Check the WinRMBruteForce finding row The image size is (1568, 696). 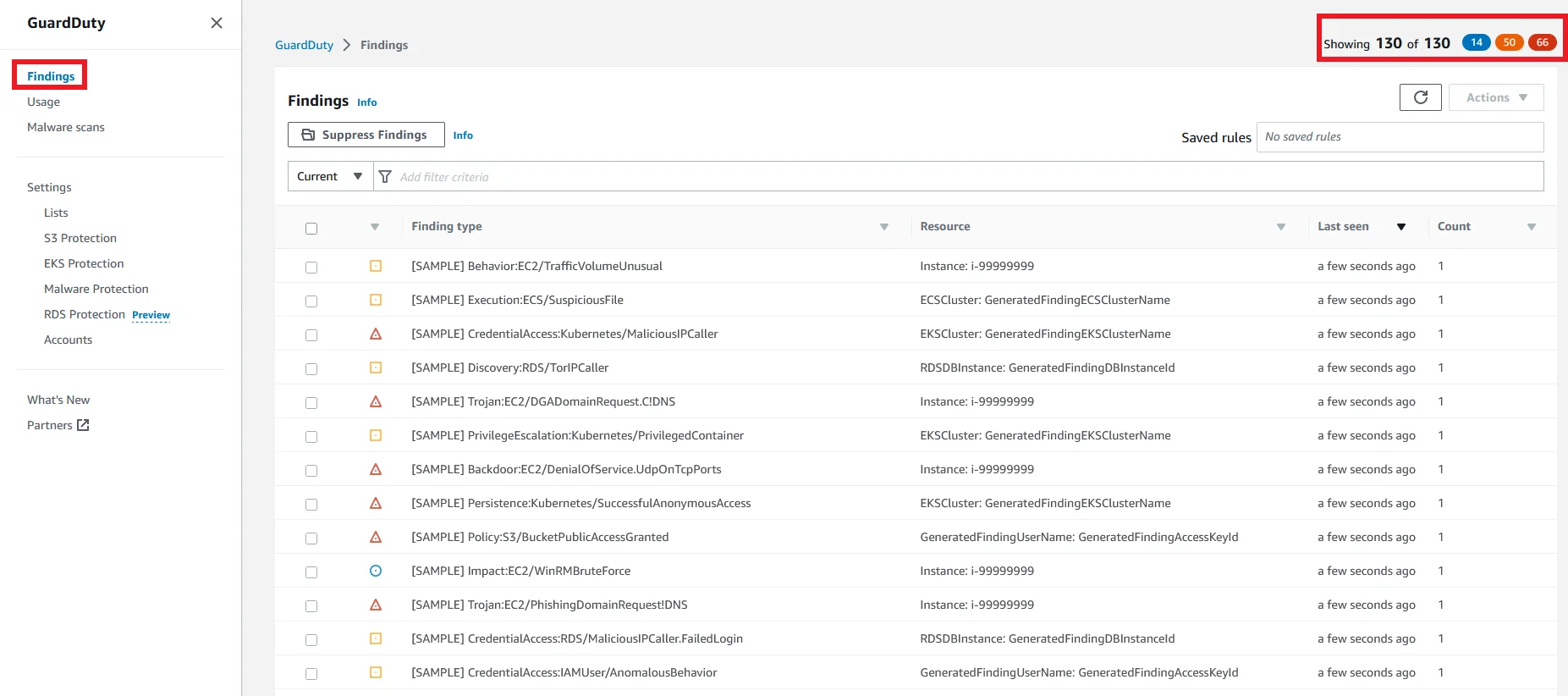click(x=311, y=572)
